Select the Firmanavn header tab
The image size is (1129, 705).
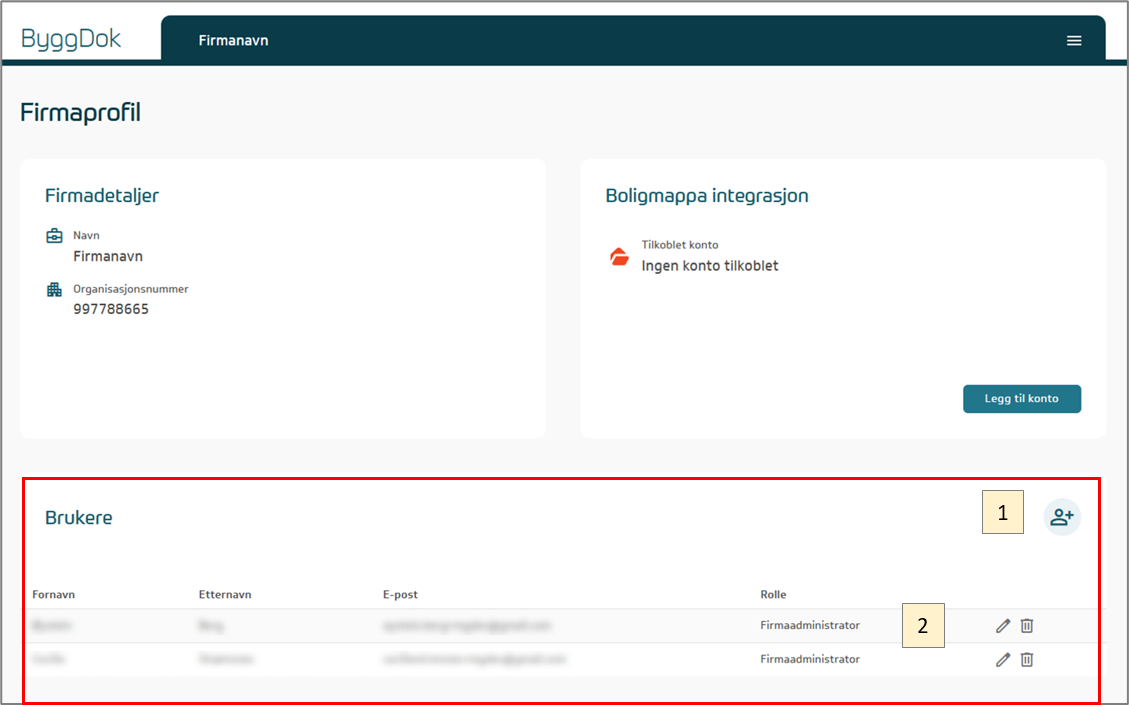pyautogui.click(x=233, y=41)
